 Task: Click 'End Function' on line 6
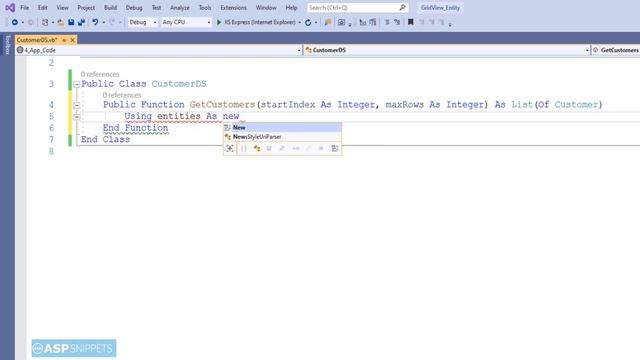[x=136, y=128]
